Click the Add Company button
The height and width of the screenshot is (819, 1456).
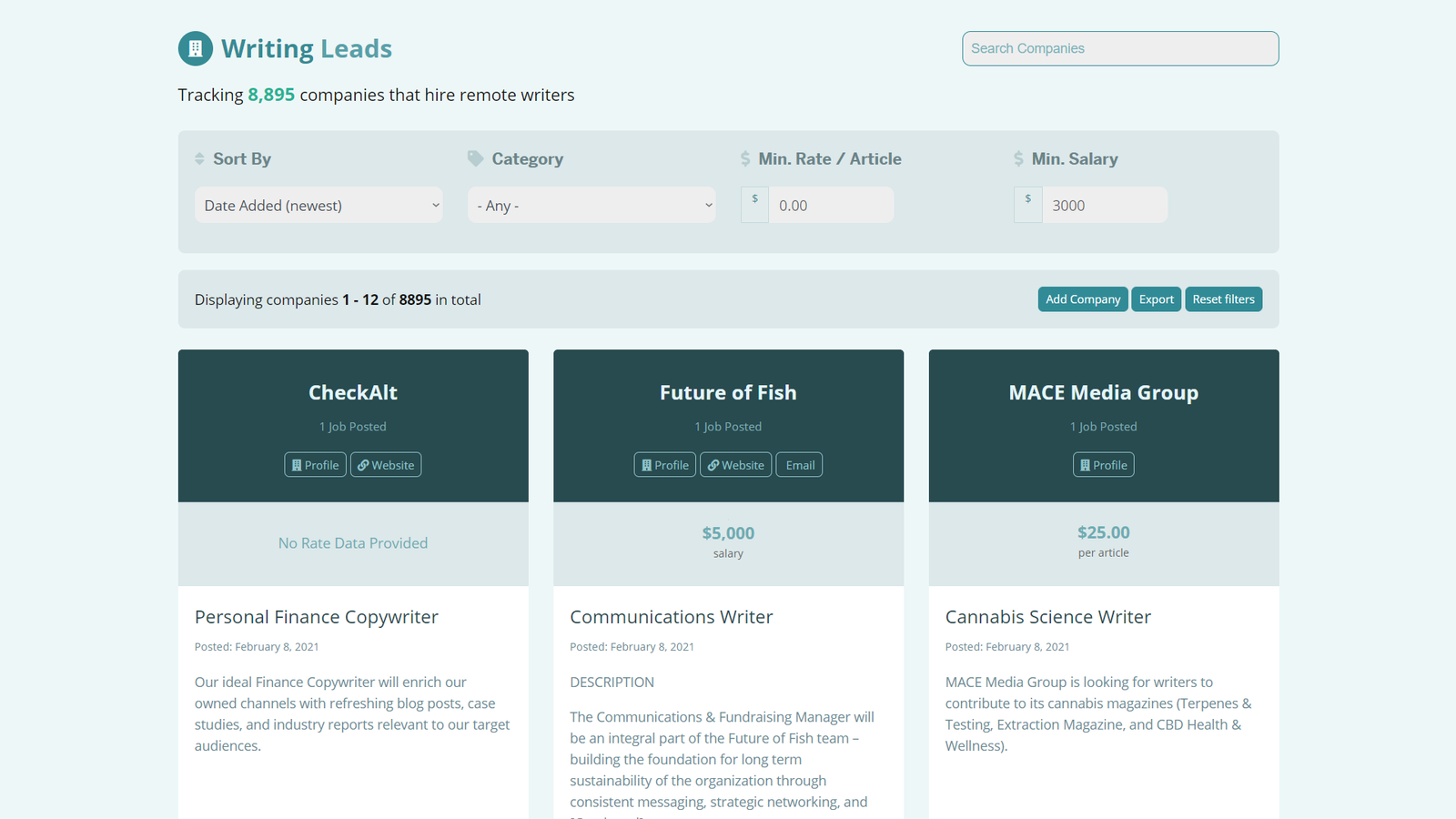[x=1083, y=299]
